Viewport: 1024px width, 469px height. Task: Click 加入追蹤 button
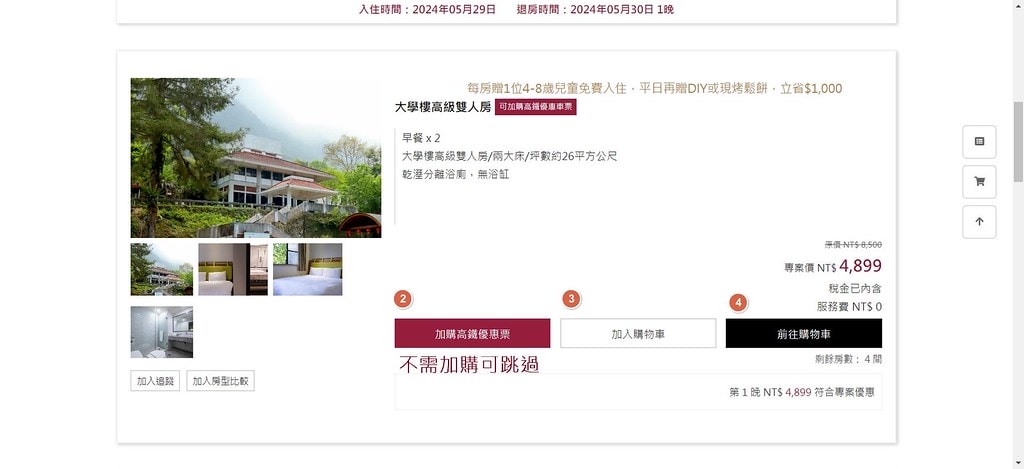click(x=155, y=381)
